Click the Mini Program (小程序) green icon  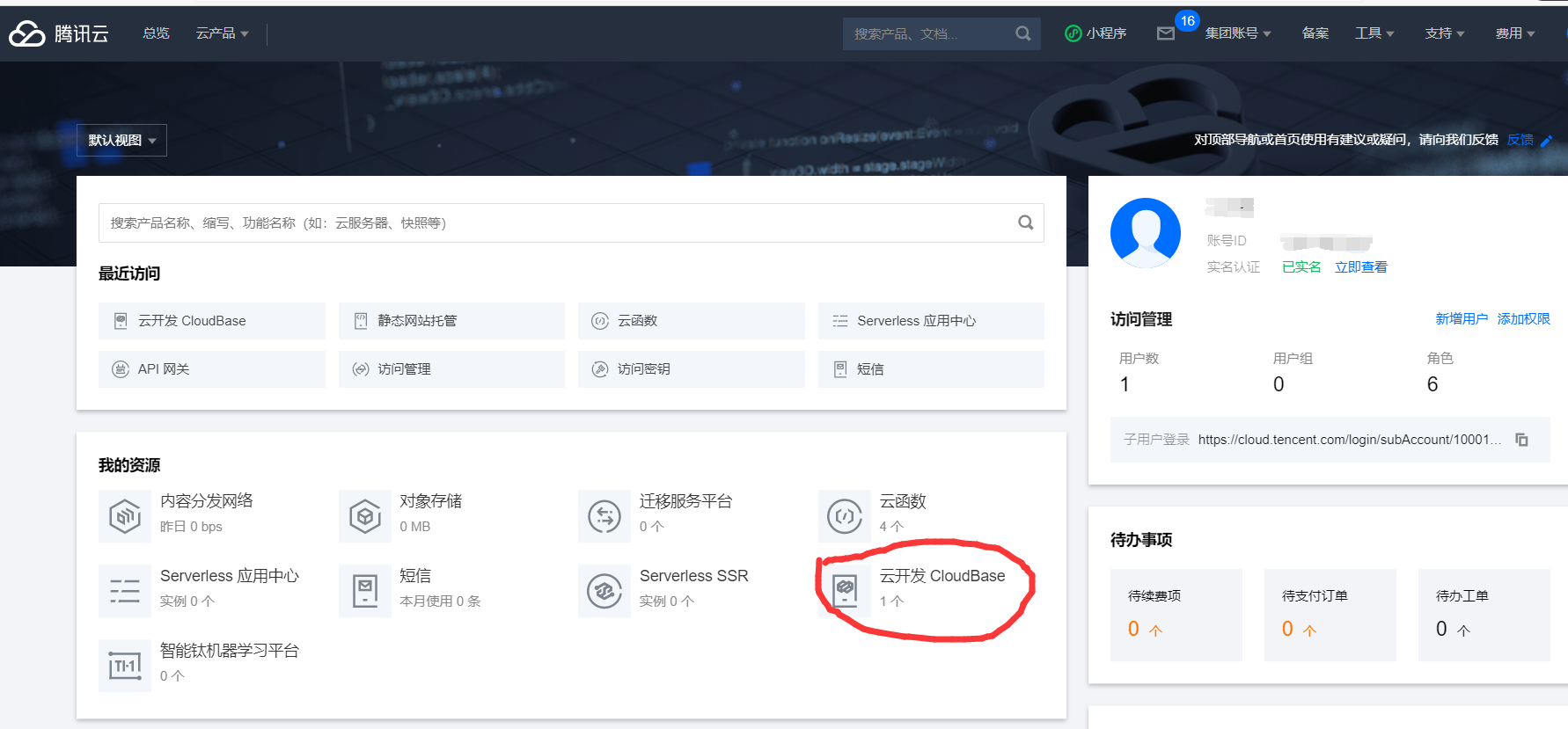(1073, 33)
